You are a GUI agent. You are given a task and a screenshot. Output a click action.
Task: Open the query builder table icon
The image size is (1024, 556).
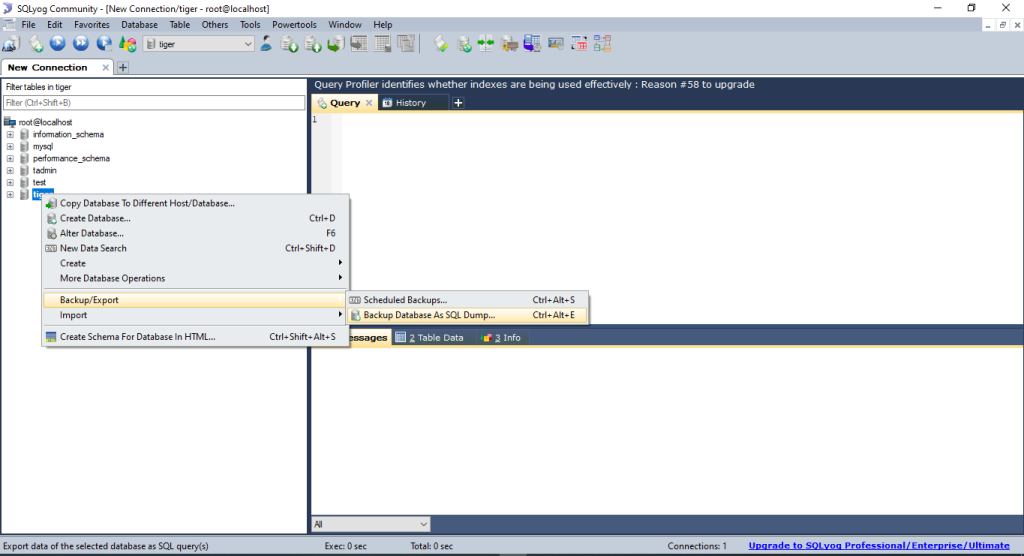point(579,44)
